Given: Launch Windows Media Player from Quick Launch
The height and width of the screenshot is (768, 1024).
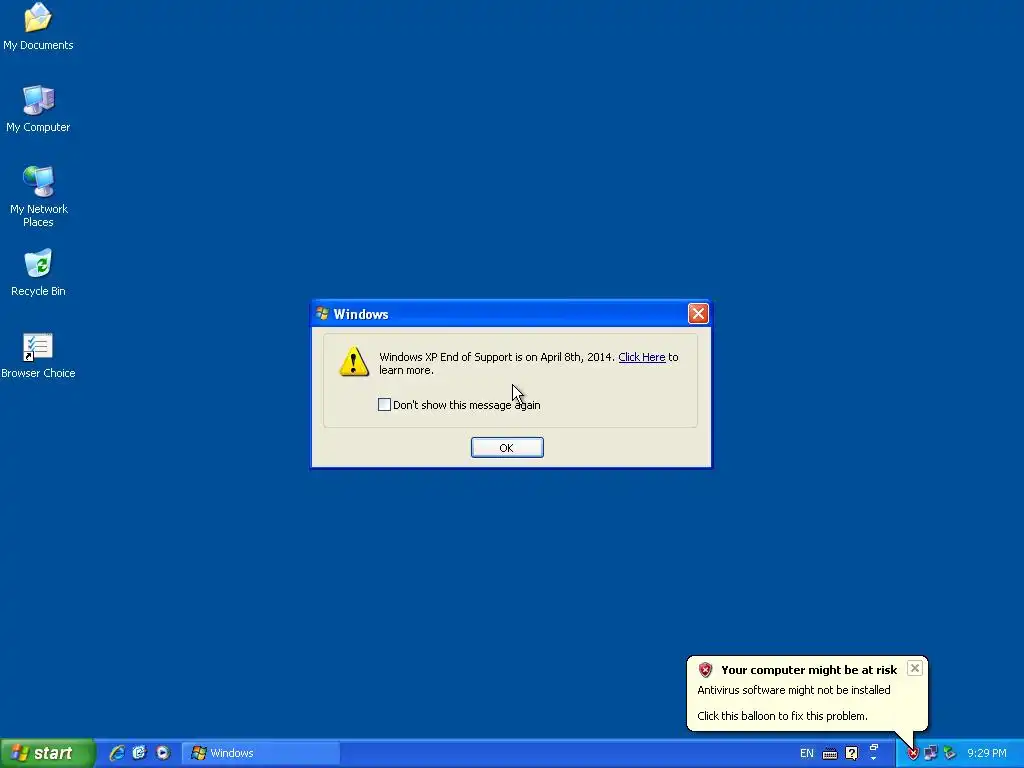Looking at the screenshot, I should click(x=163, y=753).
